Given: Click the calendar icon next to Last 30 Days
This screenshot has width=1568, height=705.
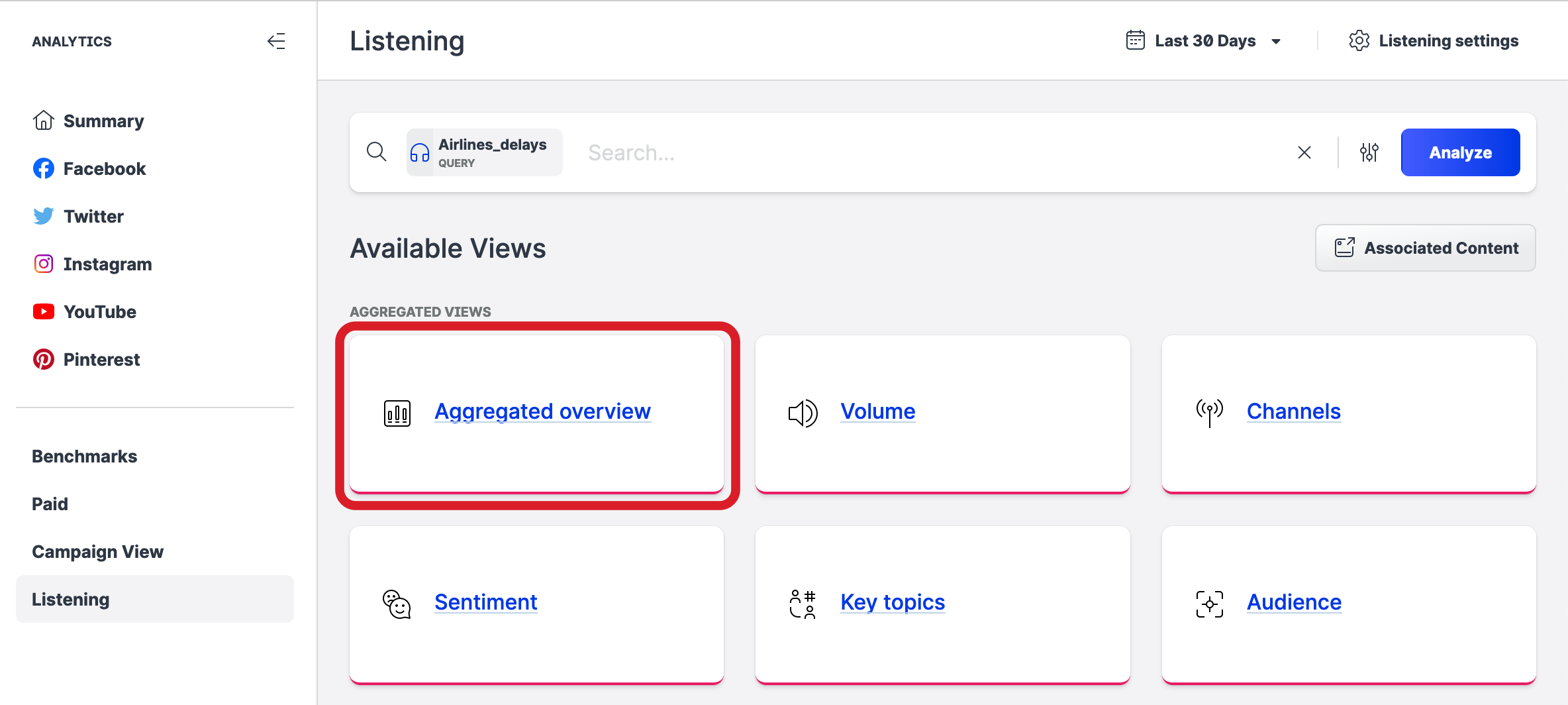Looking at the screenshot, I should point(1134,40).
